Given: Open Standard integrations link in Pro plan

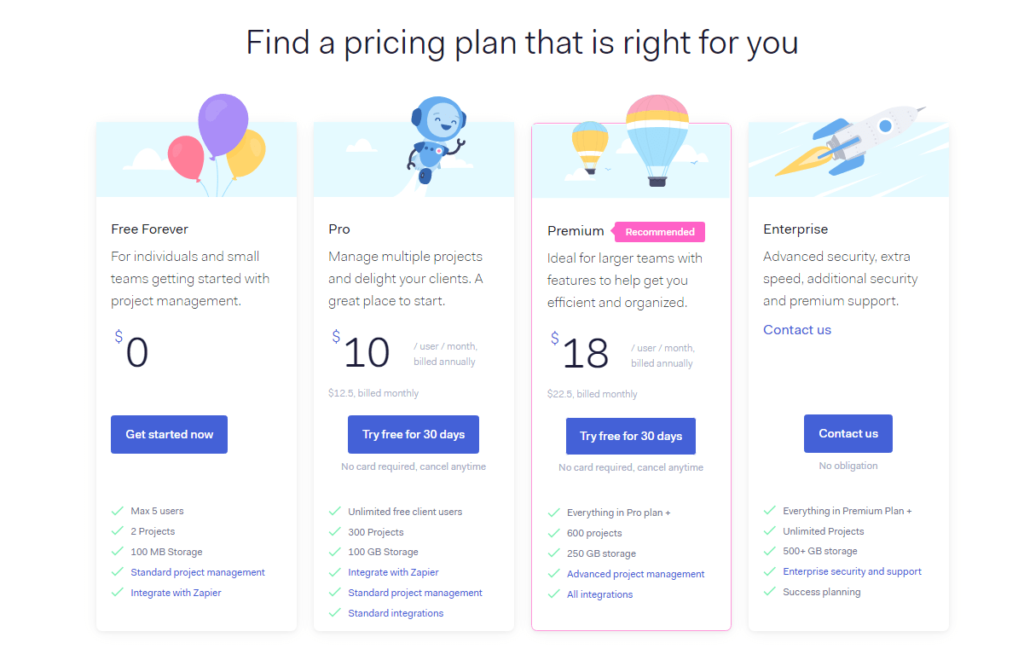Looking at the screenshot, I should pyautogui.click(x=396, y=613).
